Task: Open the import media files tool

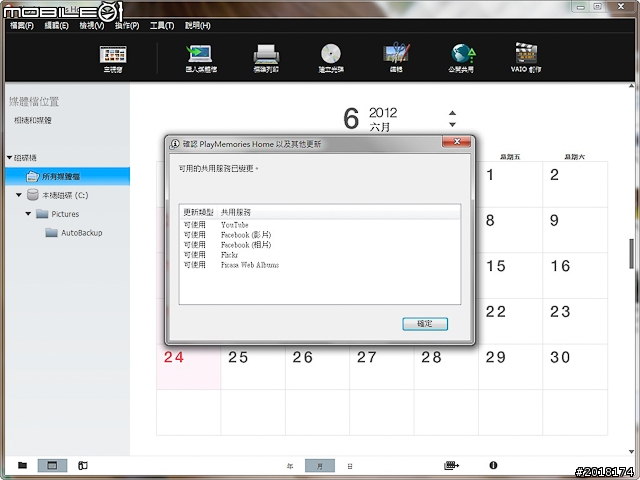Action: 201,55
